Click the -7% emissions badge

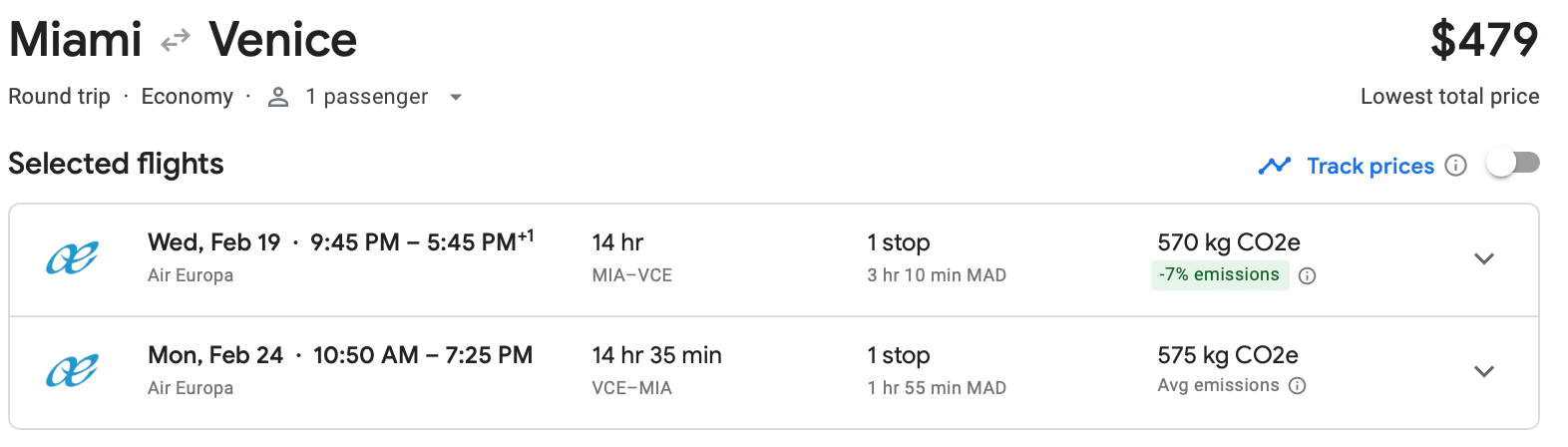point(1219,275)
